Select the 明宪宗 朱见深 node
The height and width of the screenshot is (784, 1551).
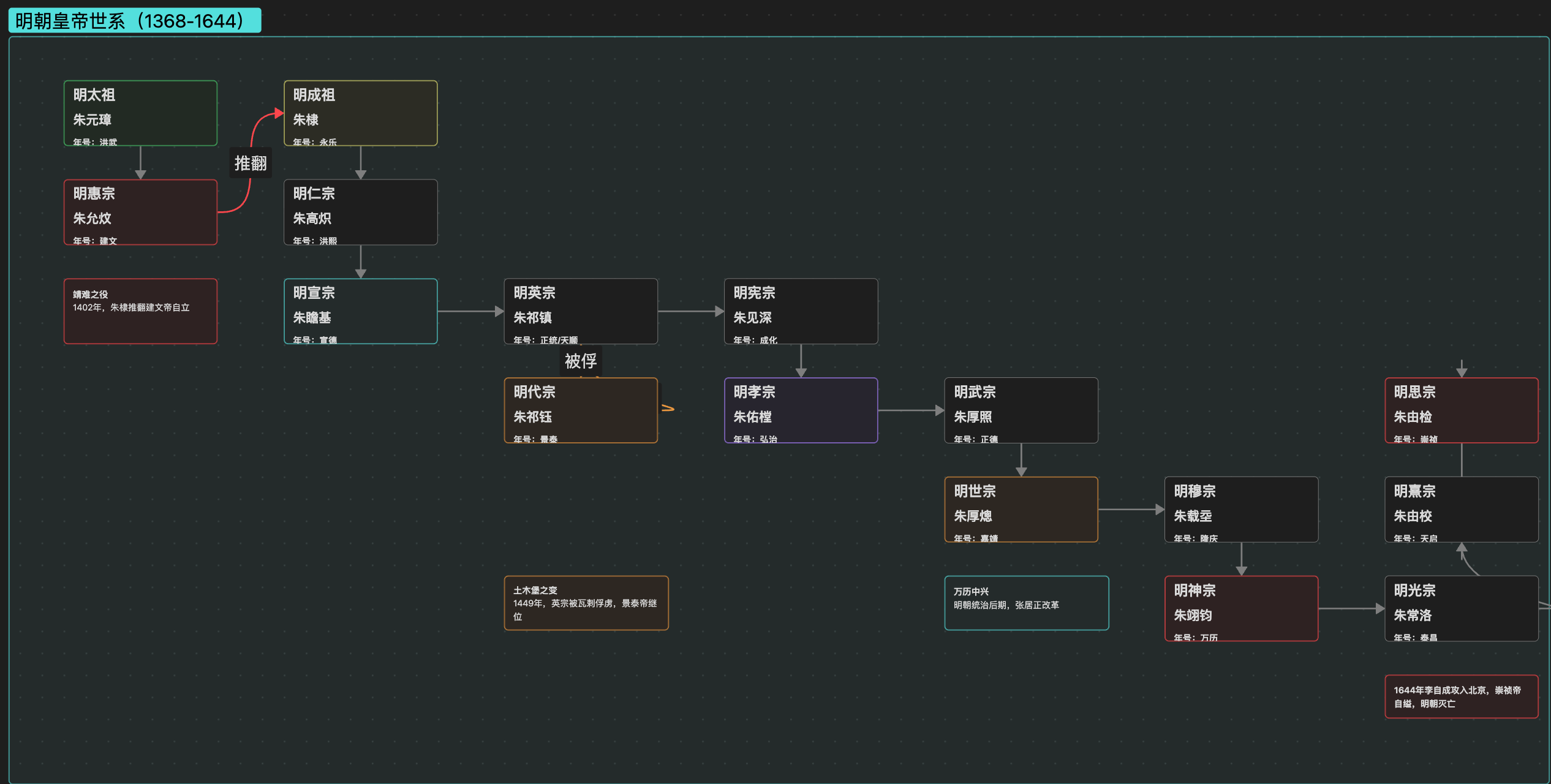point(801,311)
